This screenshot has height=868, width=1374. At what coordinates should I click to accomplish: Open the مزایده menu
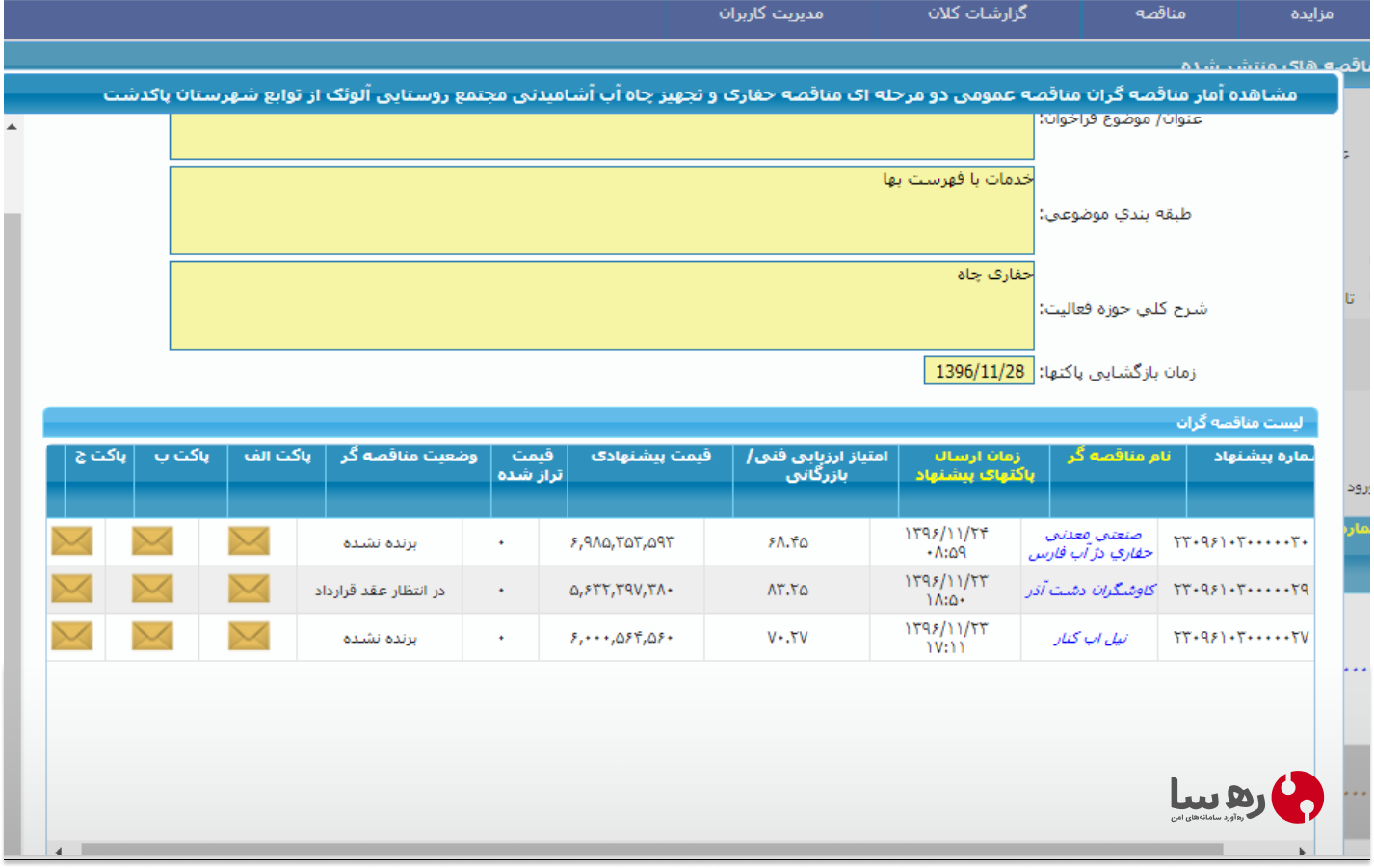coord(1311,13)
